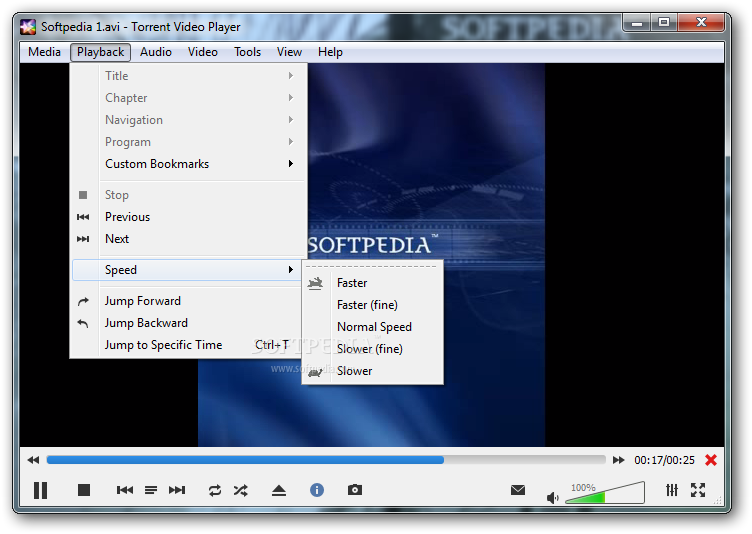Screen dimensions: 752x534
Task: Click the eject open media icon
Action: (x=279, y=490)
